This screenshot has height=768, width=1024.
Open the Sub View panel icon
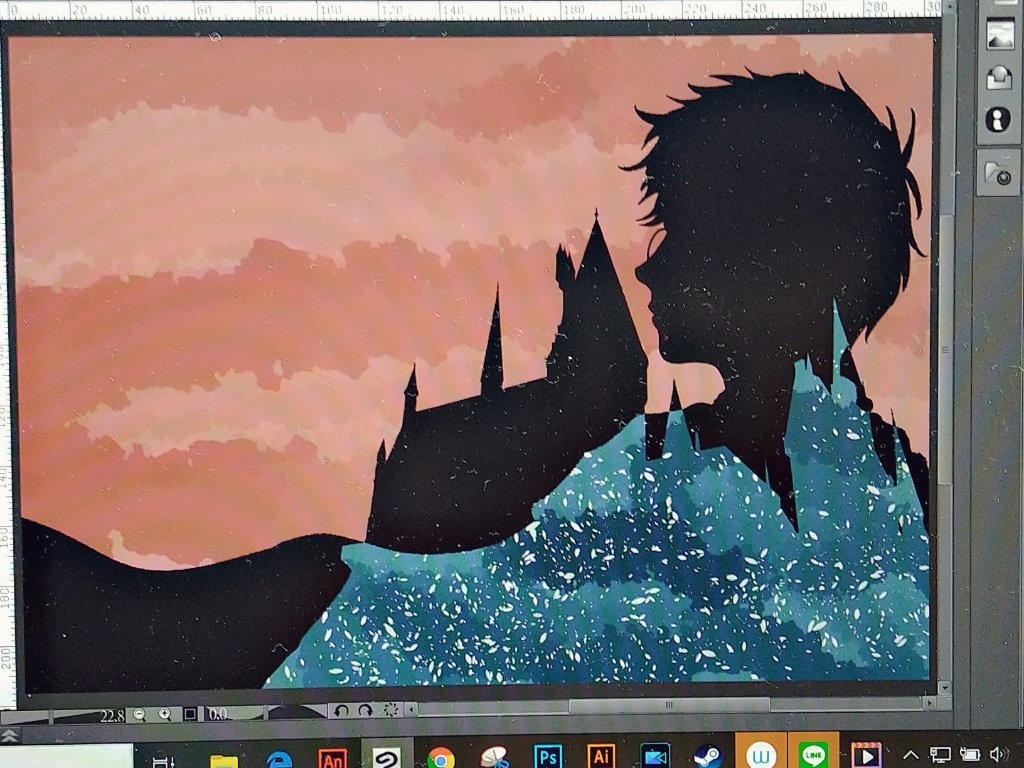[999, 78]
